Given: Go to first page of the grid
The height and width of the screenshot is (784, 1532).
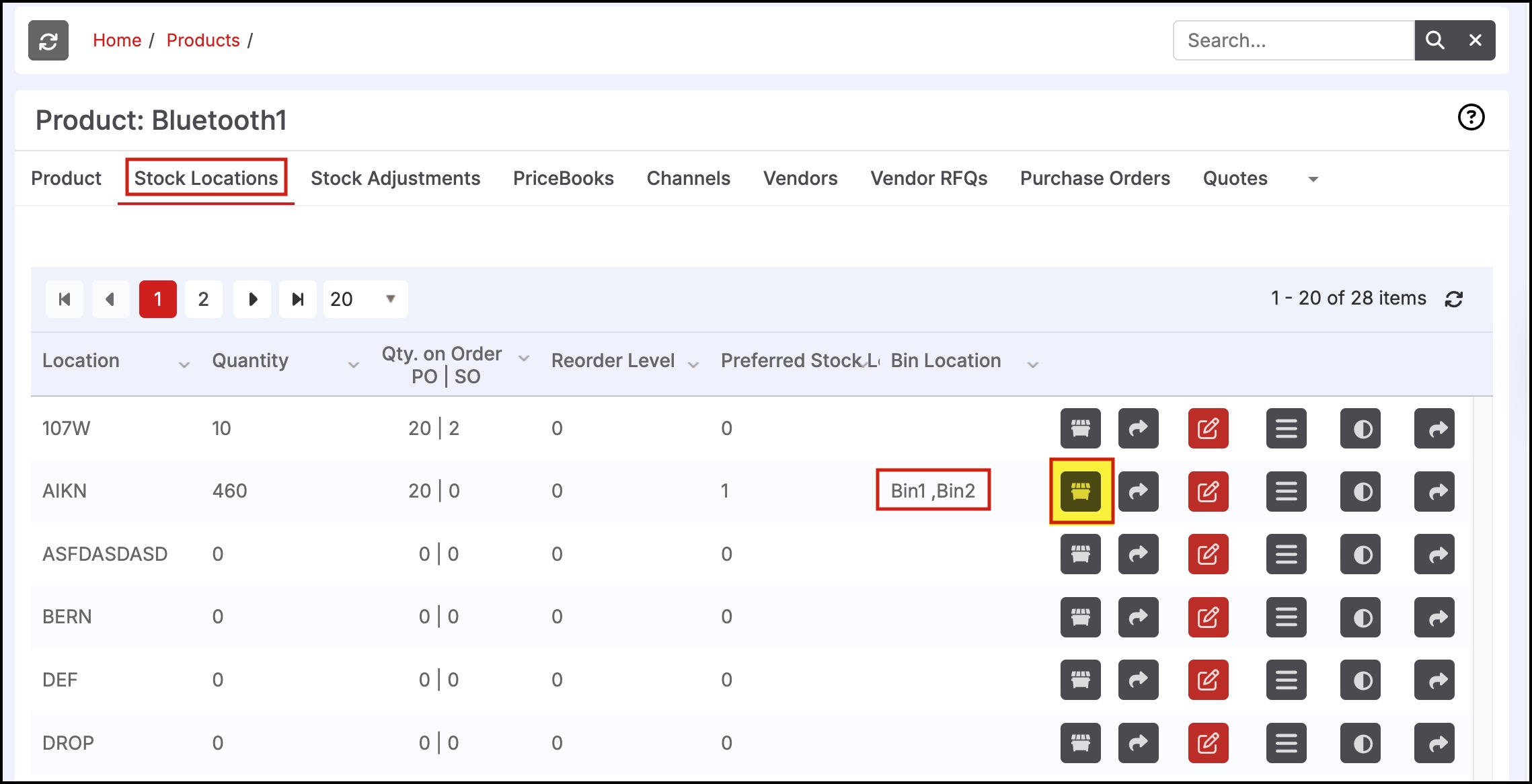Looking at the screenshot, I should (x=65, y=299).
